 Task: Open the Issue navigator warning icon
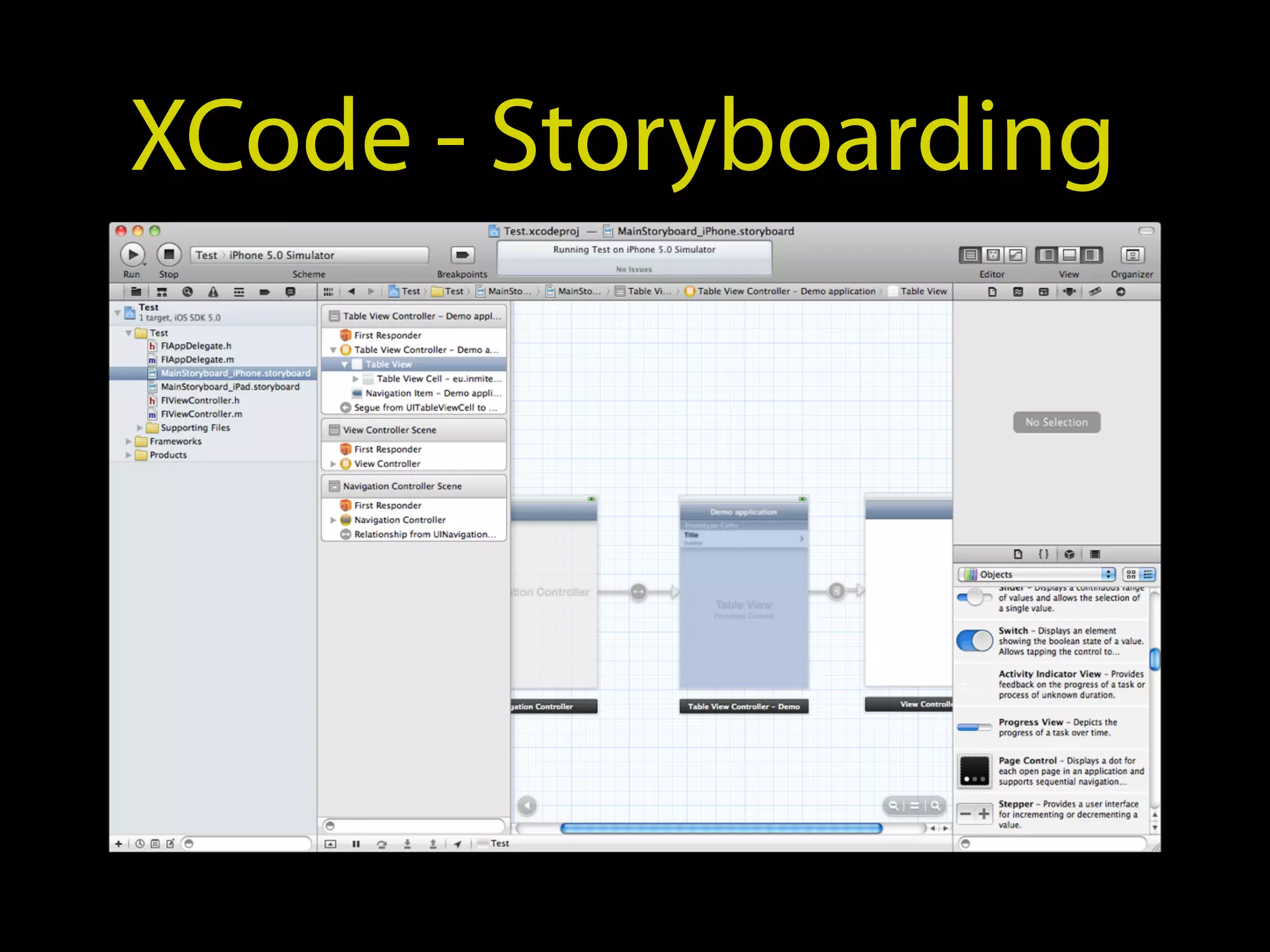click(213, 292)
